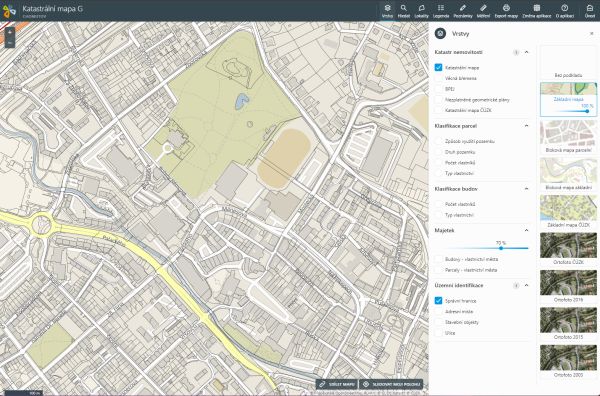
Task: Close the Vrstvy panel
Action: click(591, 34)
